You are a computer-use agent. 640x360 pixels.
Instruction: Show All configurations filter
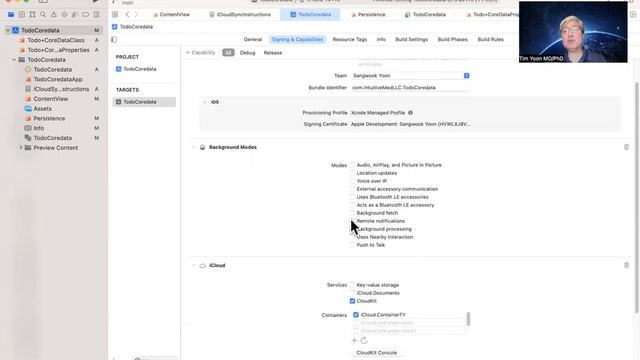click(x=228, y=53)
